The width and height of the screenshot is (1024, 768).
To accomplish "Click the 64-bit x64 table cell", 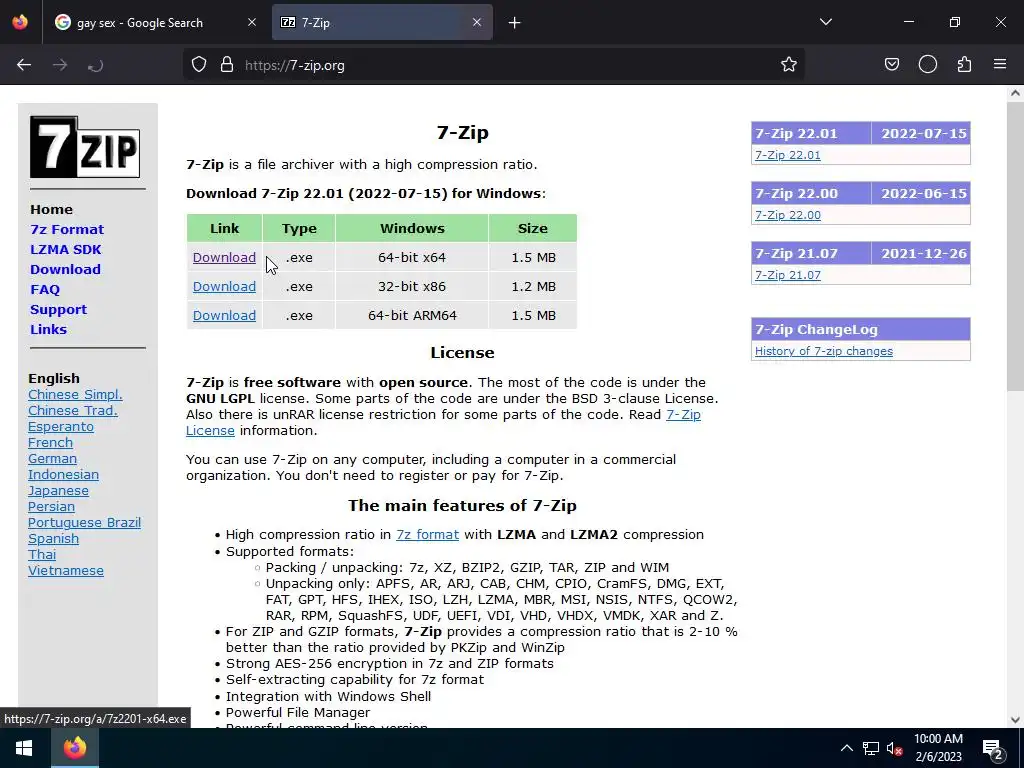I will point(412,257).
